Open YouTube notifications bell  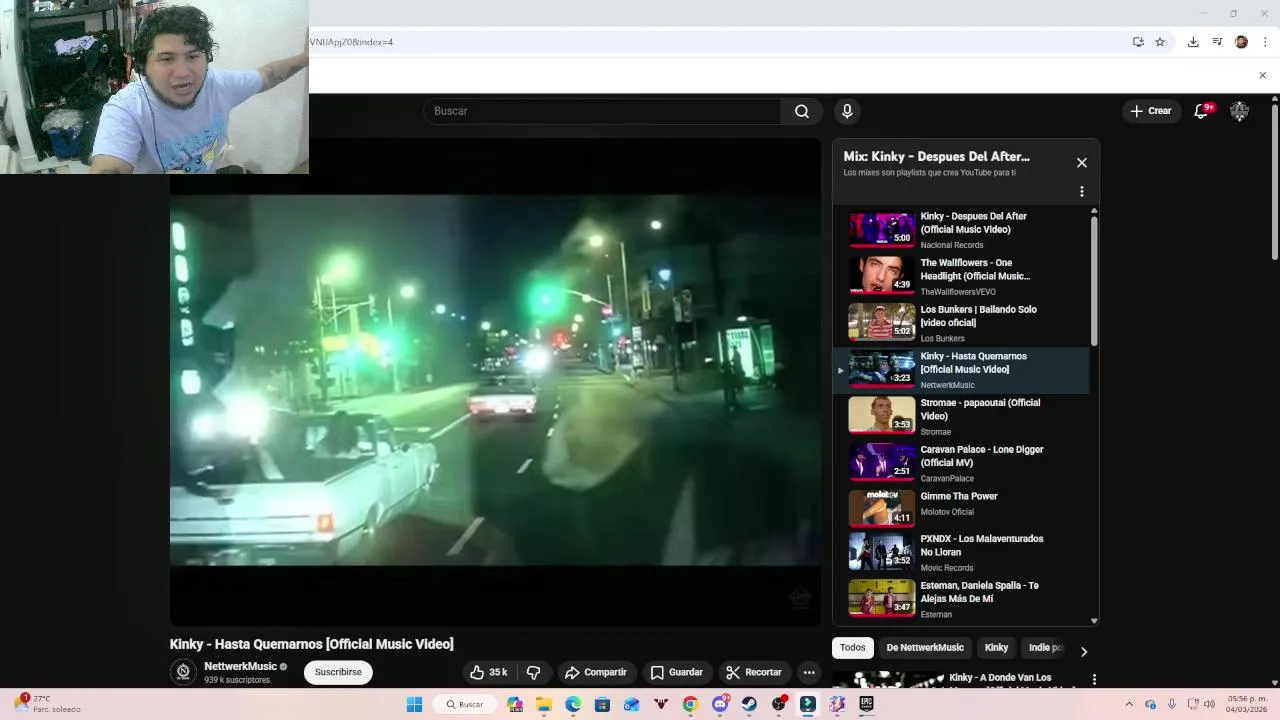[1202, 111]
